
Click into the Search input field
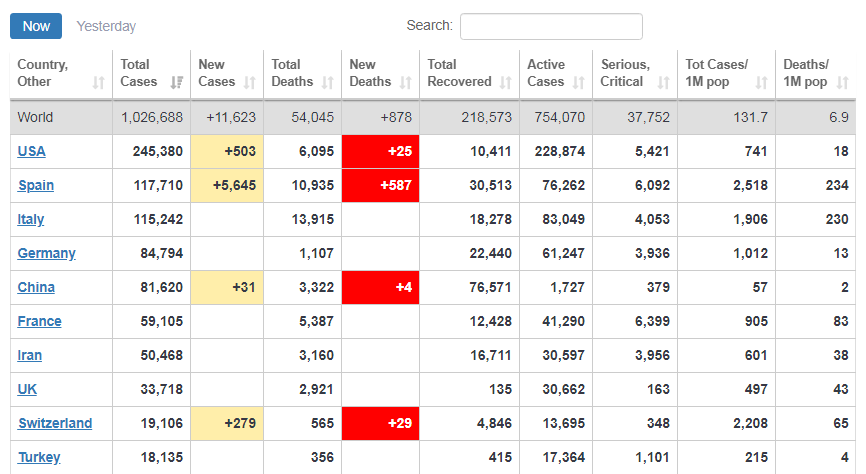(x=551, y=26)
